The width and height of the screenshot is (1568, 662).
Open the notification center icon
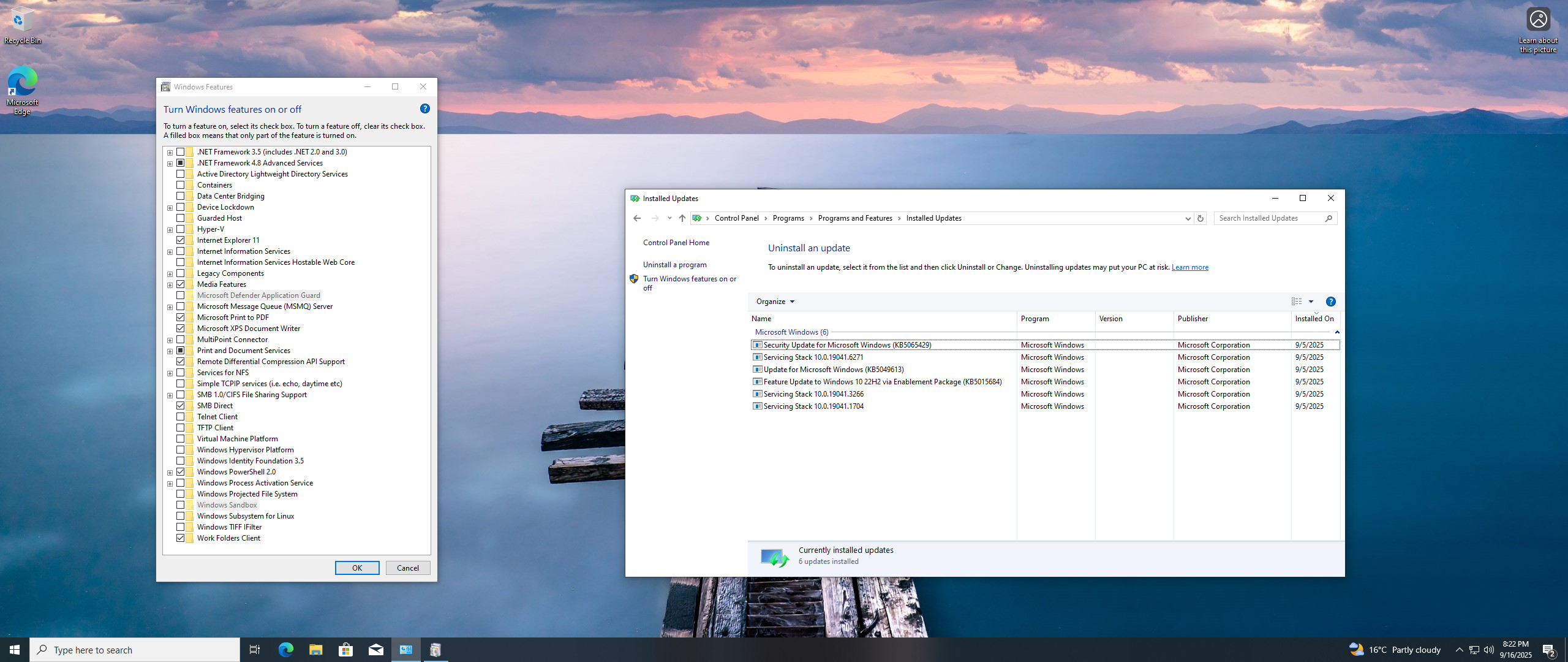(1549, 650)
